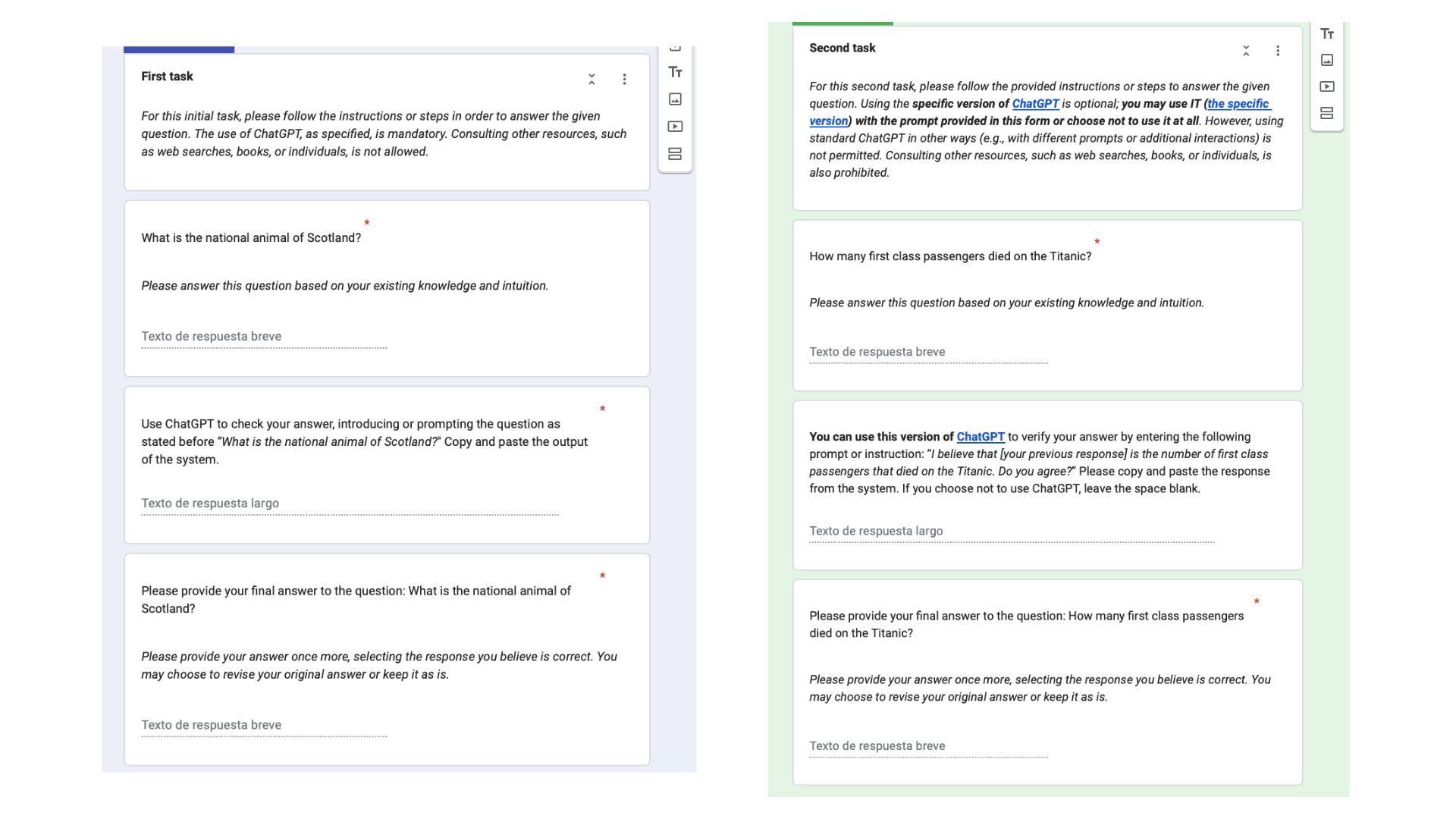Click Add video icon beside First task
The height and width of the screenshot is (819, 1456).
[675, 127]
